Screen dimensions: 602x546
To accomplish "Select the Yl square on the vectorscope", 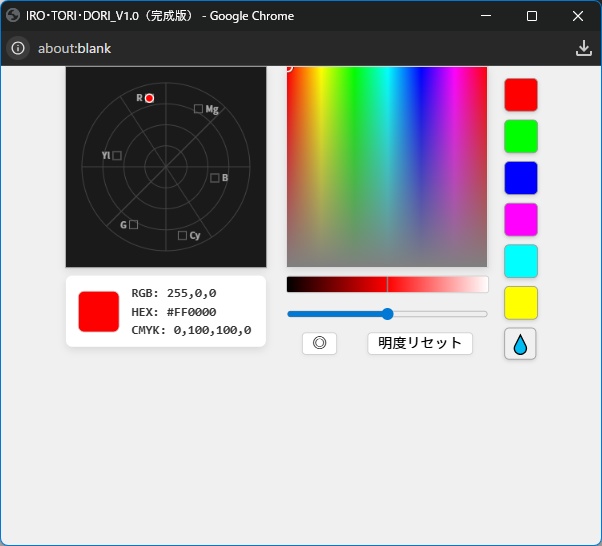I will click(117, 156).
